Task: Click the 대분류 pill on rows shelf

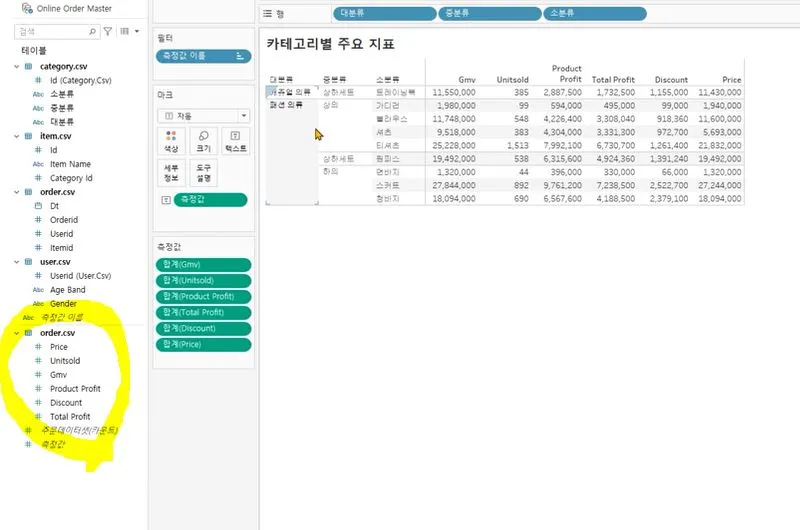Action: 385,14
